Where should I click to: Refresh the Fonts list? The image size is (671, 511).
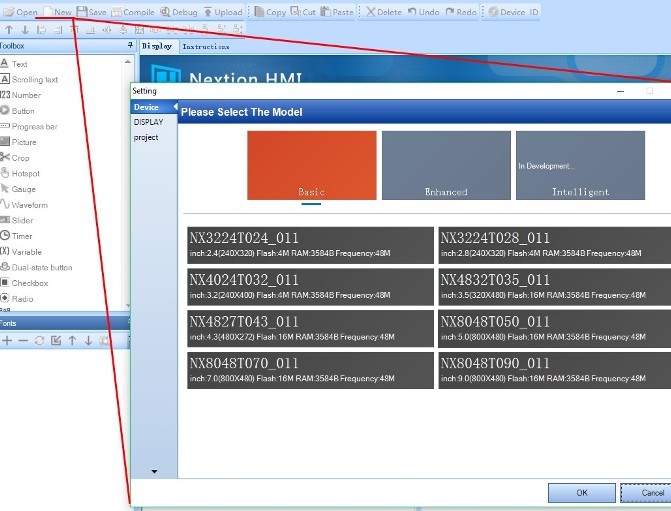39,341
